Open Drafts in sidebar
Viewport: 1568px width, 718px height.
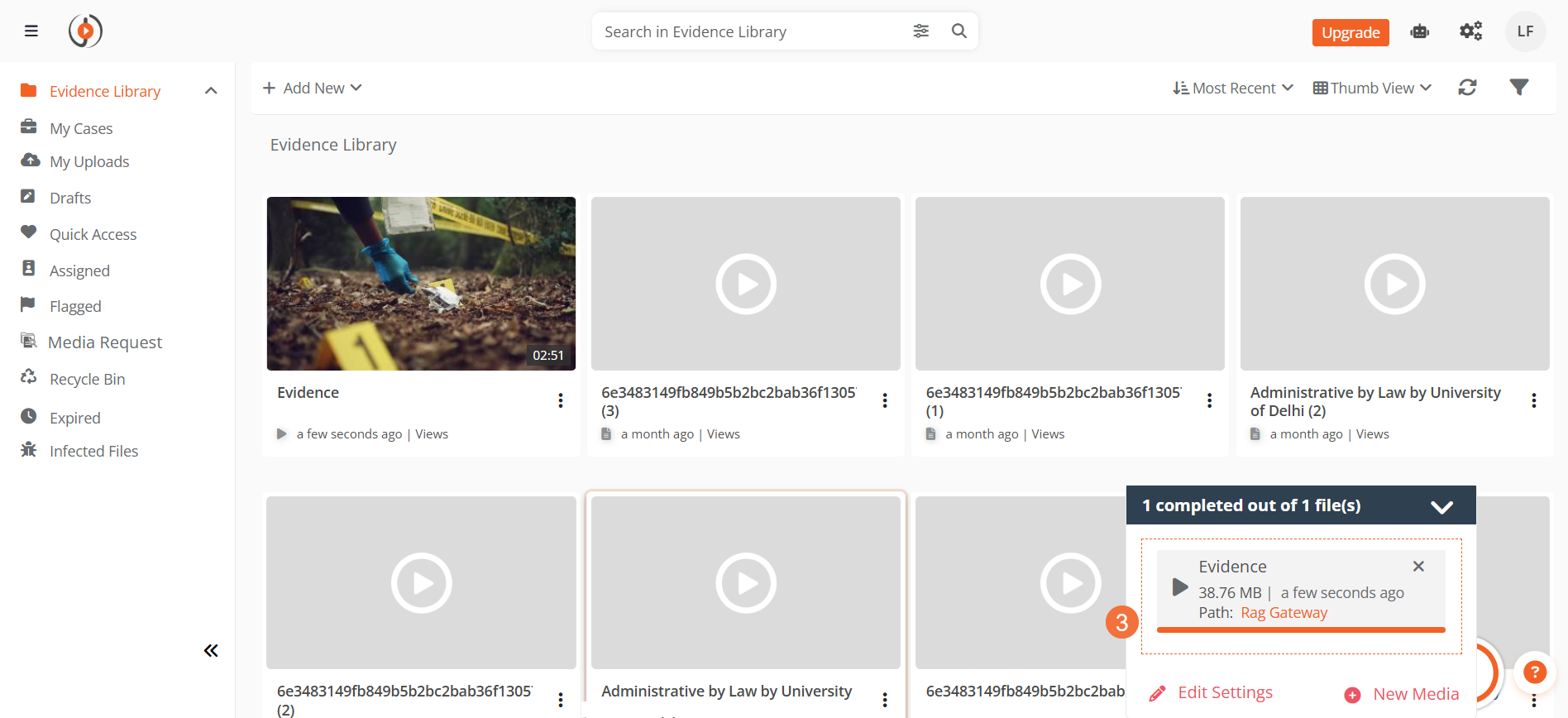[x=70, y=198]
